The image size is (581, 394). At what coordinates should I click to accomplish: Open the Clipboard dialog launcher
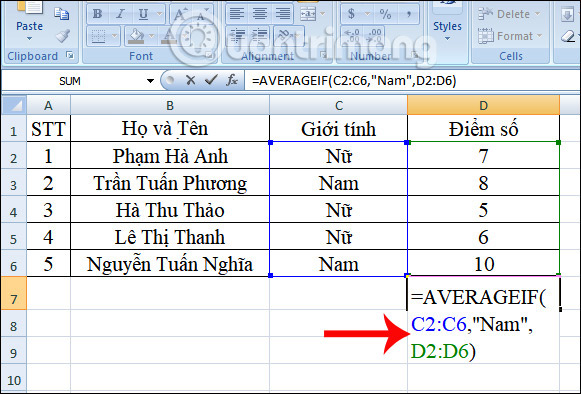(x=69, y=56)
